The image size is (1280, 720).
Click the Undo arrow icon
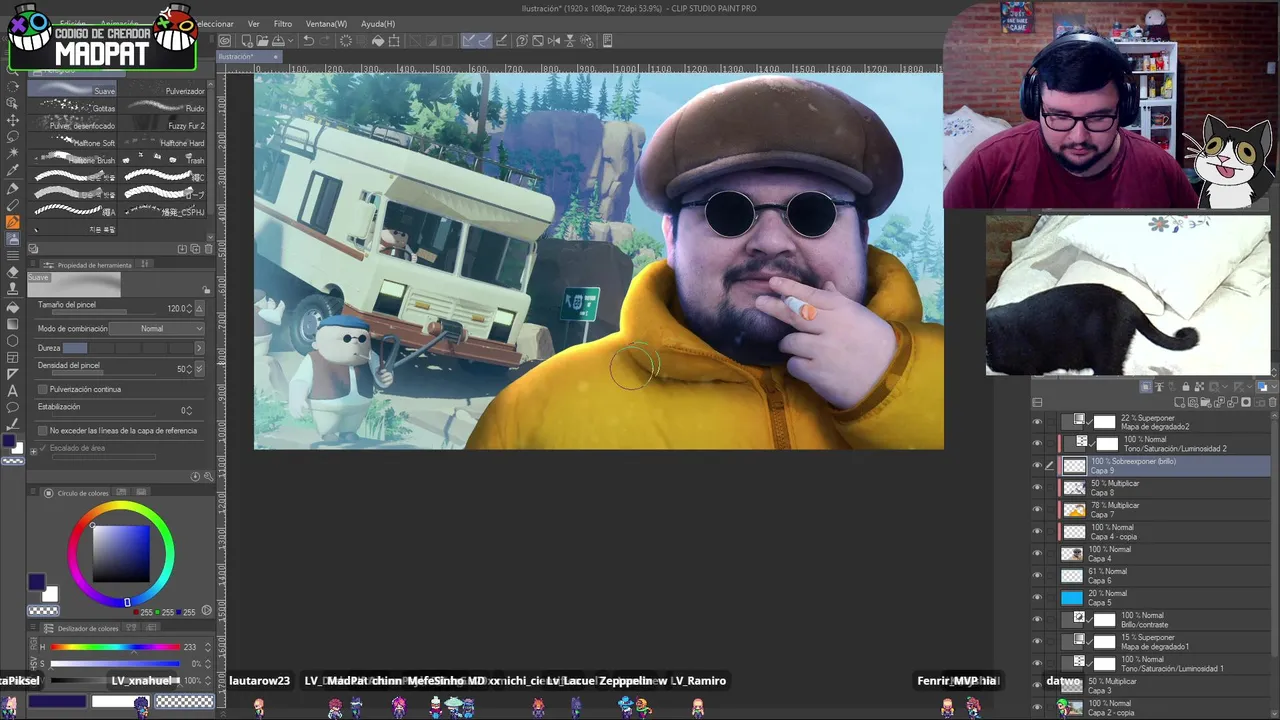tap(309, 41)
